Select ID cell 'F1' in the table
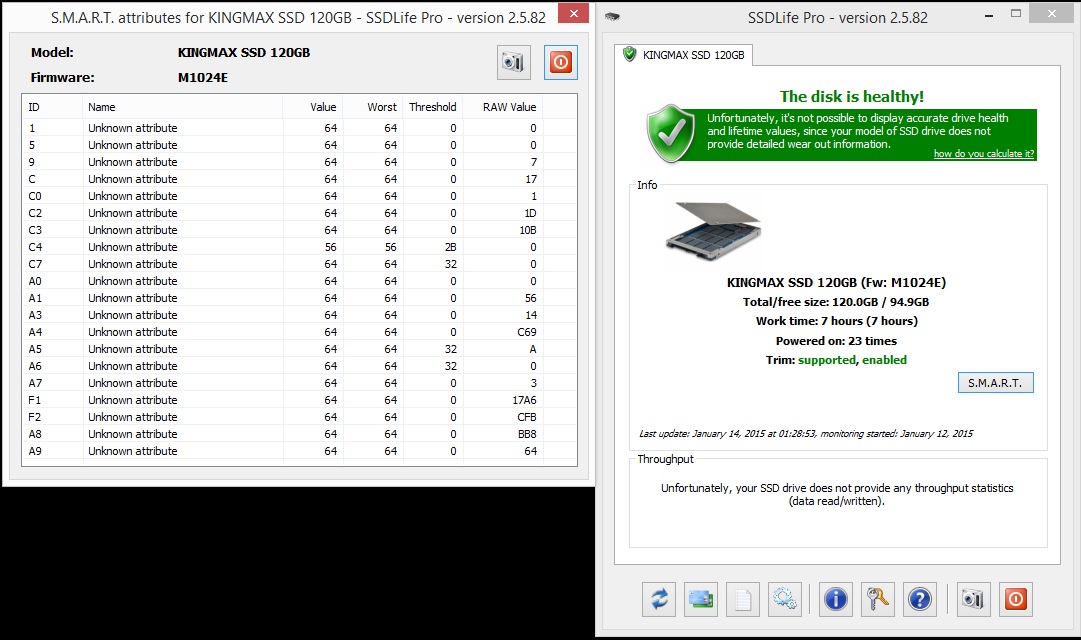The image size is (1081, 640). point(34,400)
